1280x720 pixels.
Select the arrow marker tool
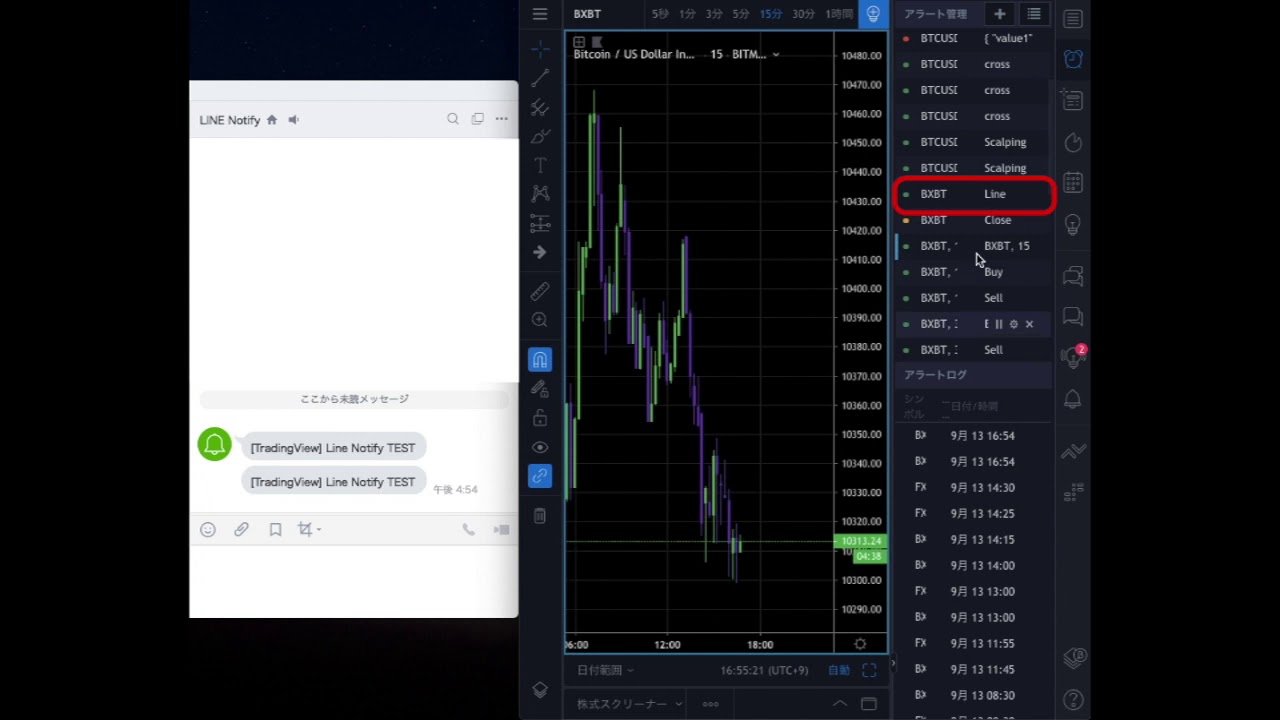click(x=540, y=252)
